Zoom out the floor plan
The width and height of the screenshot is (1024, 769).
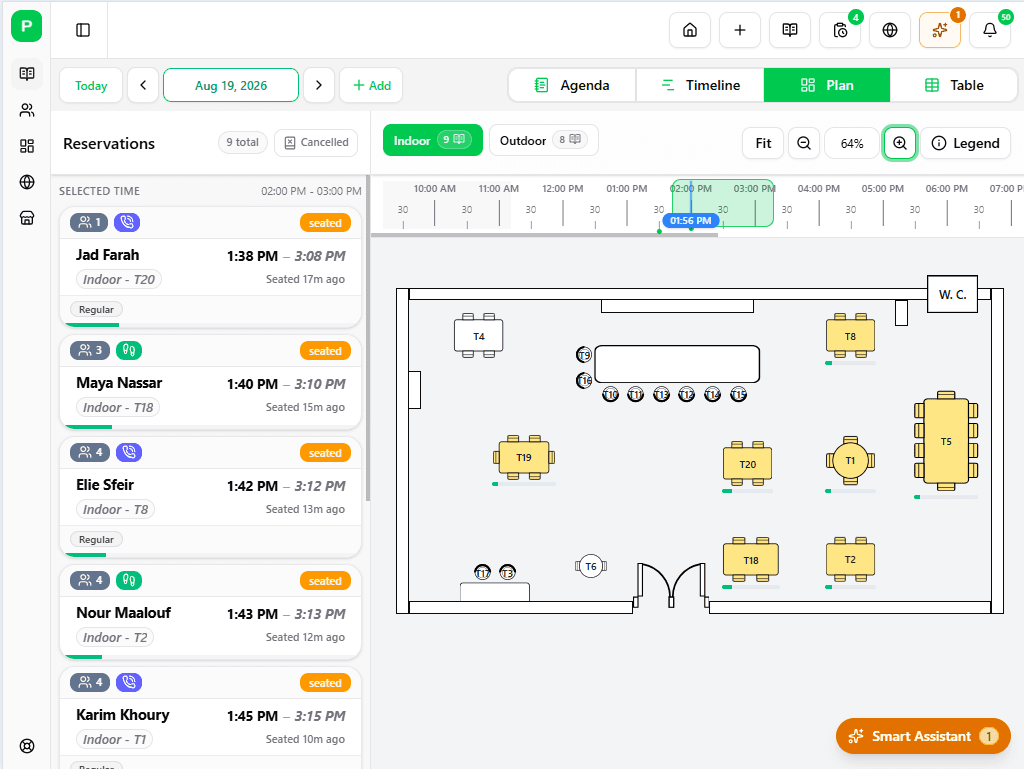click(x=804, y=143)
